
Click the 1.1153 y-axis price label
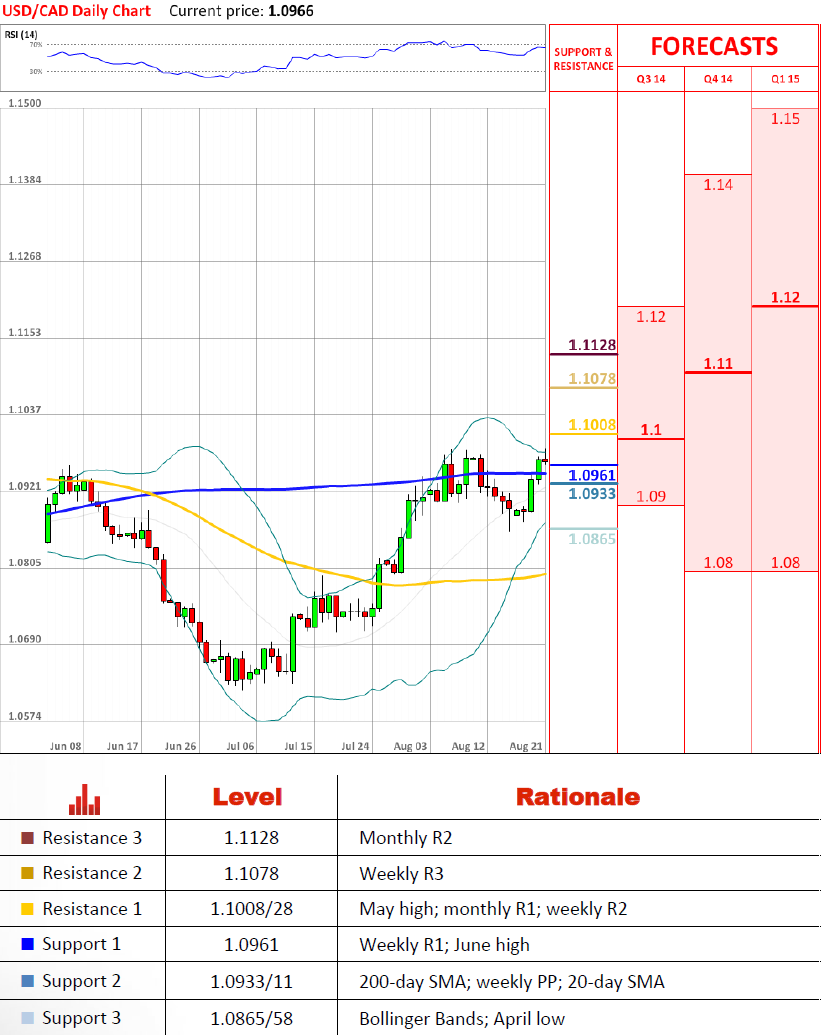(24, 333)
